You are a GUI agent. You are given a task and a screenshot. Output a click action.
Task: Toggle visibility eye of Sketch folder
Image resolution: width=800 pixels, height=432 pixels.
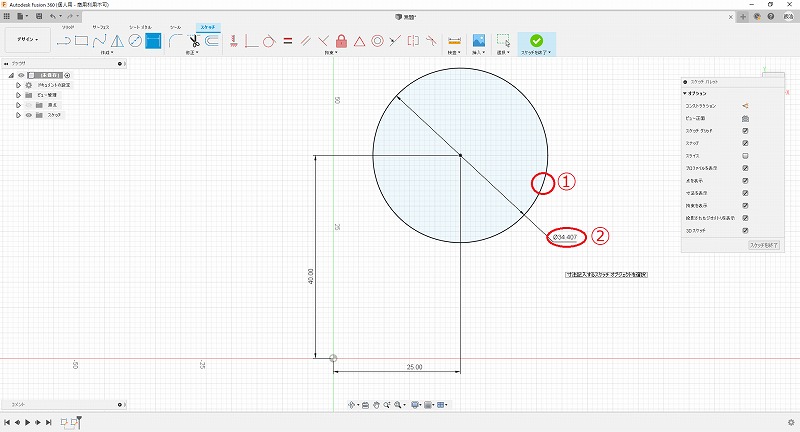28,115
